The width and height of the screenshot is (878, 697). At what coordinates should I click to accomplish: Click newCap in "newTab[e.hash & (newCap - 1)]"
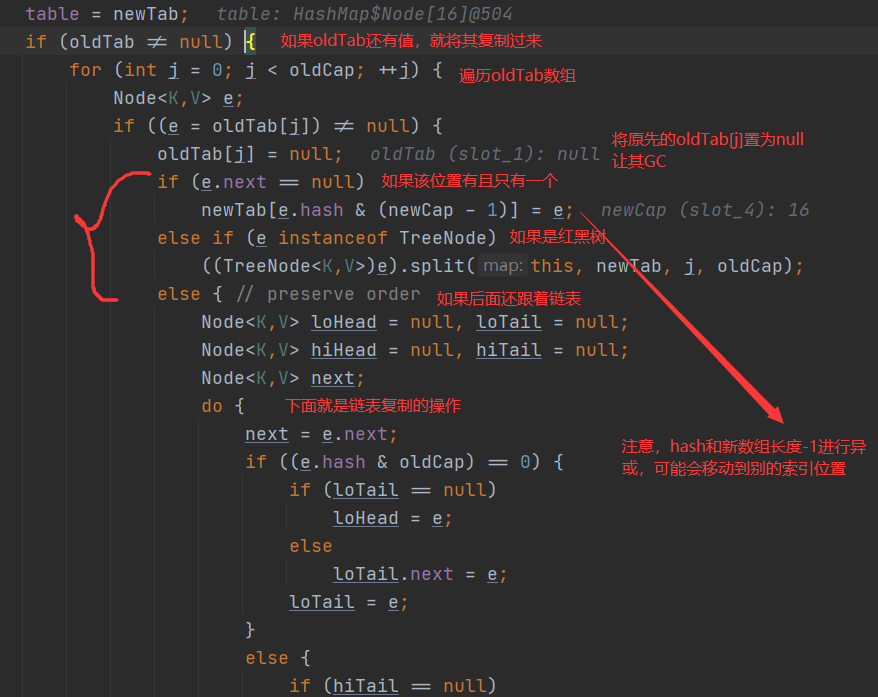tap(420, 210)
